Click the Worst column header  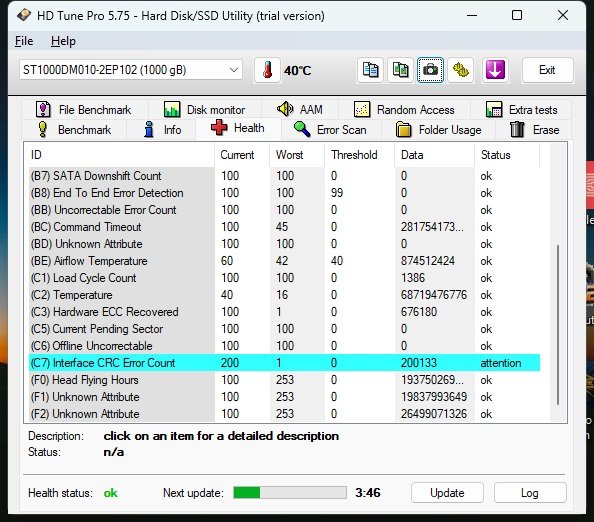[297, 155]
